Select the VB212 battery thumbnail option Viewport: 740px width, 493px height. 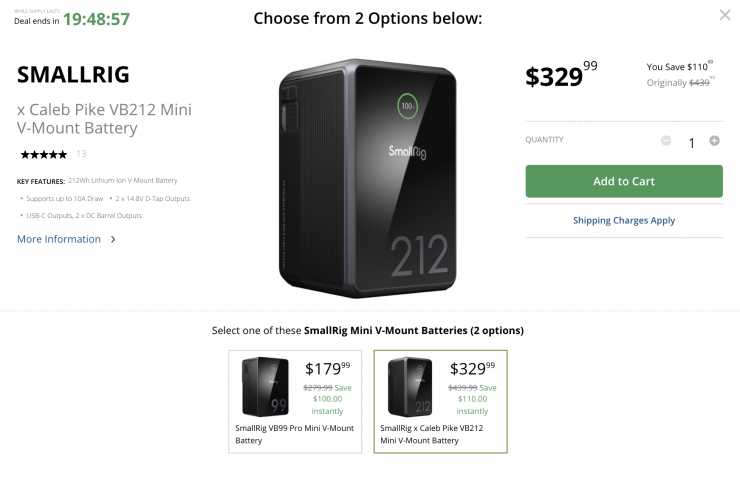coord(410,387)
